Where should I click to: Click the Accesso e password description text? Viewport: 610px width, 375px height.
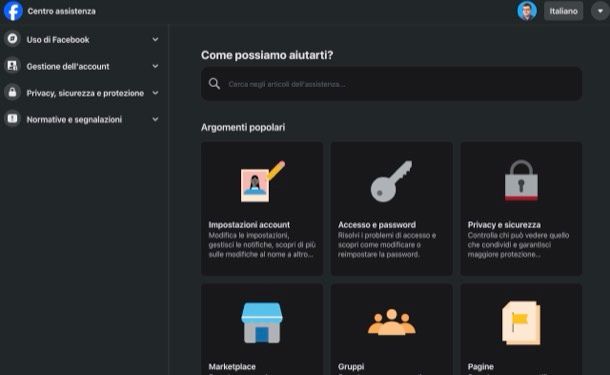[387, 245]
